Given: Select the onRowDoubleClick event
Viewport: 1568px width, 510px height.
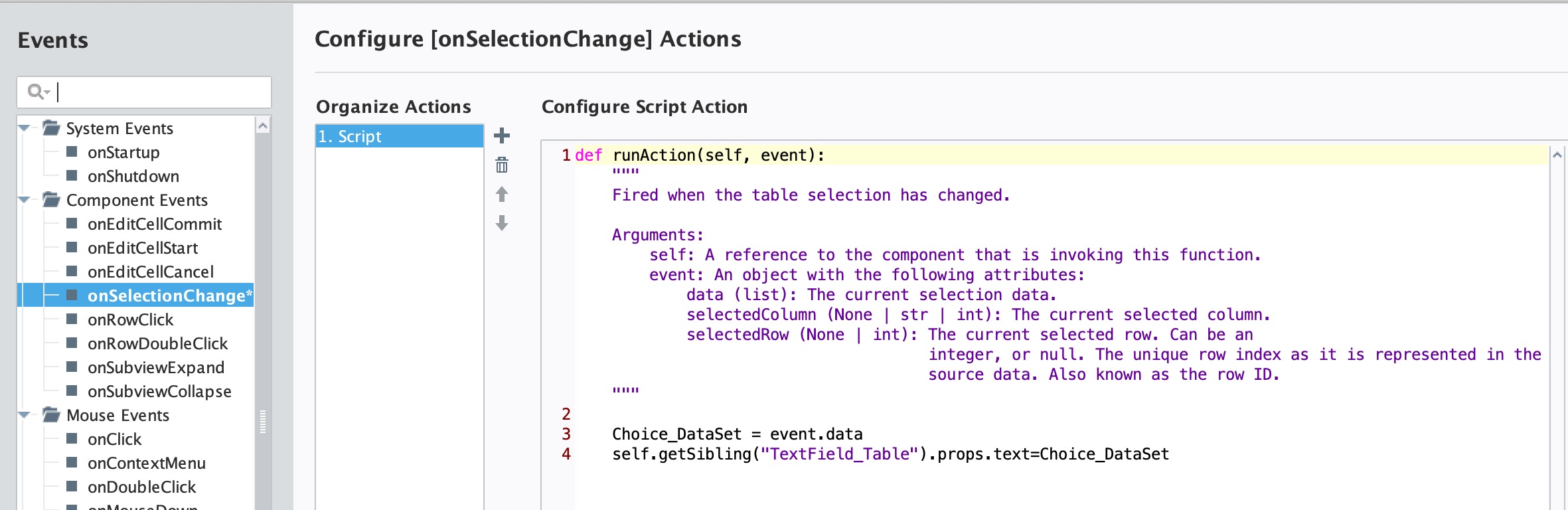Looking at the screenshot, I should click(x=157, y=343).
